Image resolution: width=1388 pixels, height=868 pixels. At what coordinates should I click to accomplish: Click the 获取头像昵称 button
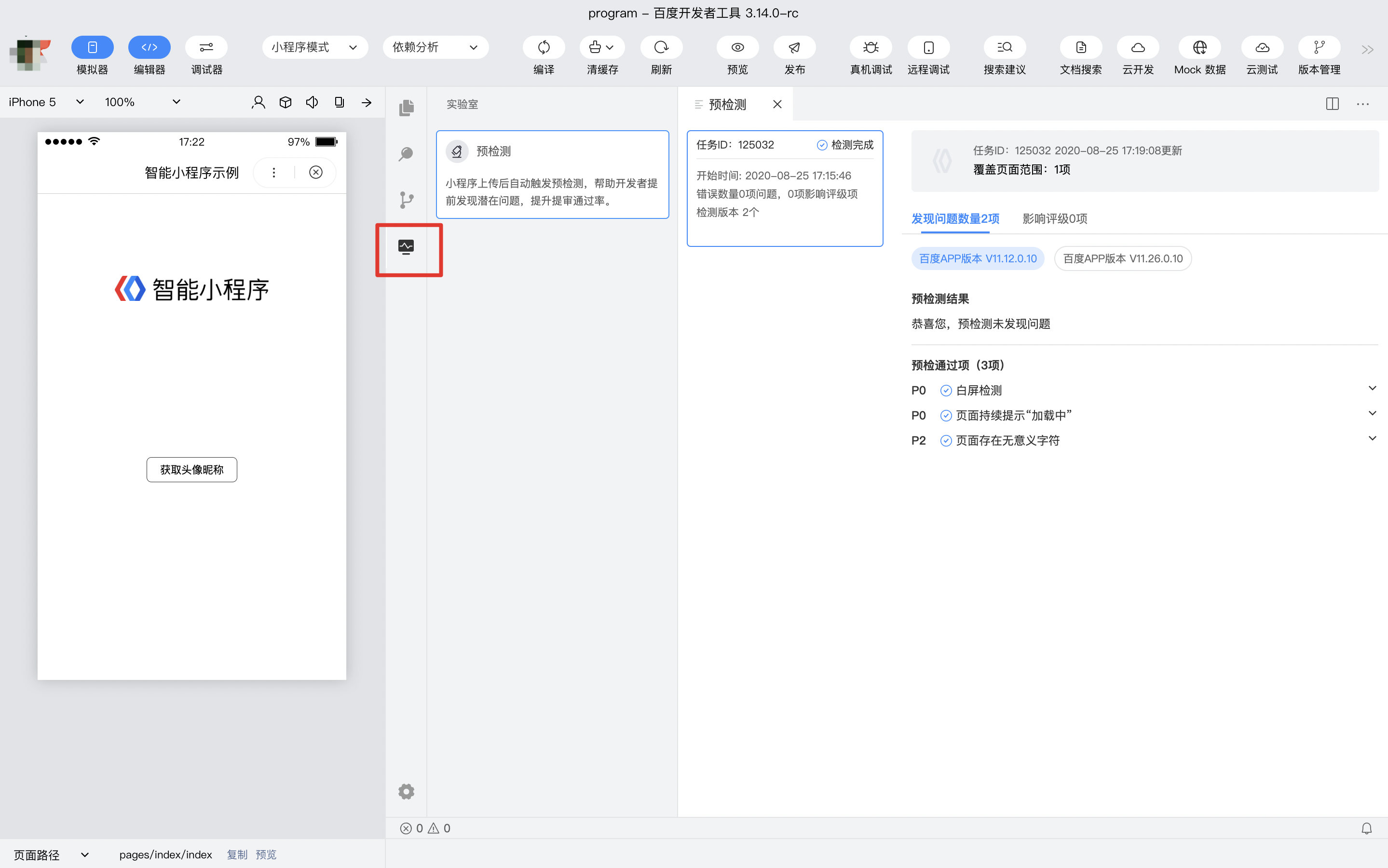(x=192, y=470)
